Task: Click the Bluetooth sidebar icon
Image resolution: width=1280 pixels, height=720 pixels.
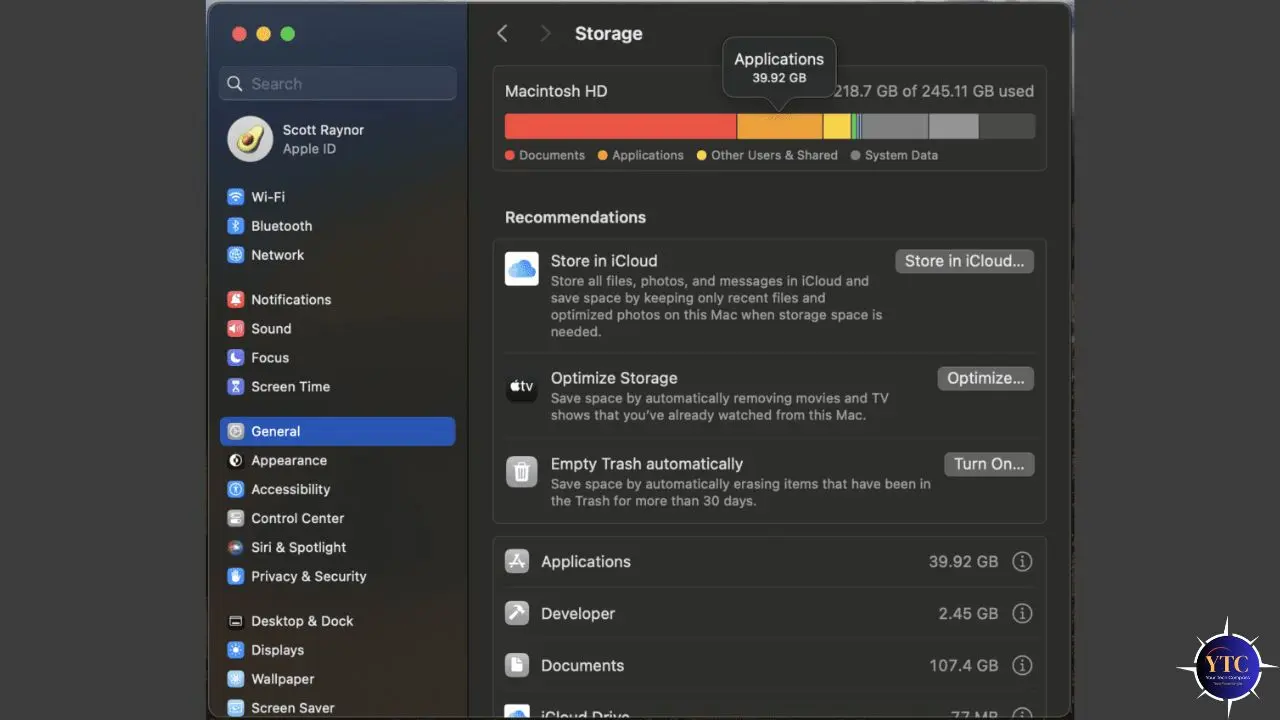Action: [x=235, y=226]
